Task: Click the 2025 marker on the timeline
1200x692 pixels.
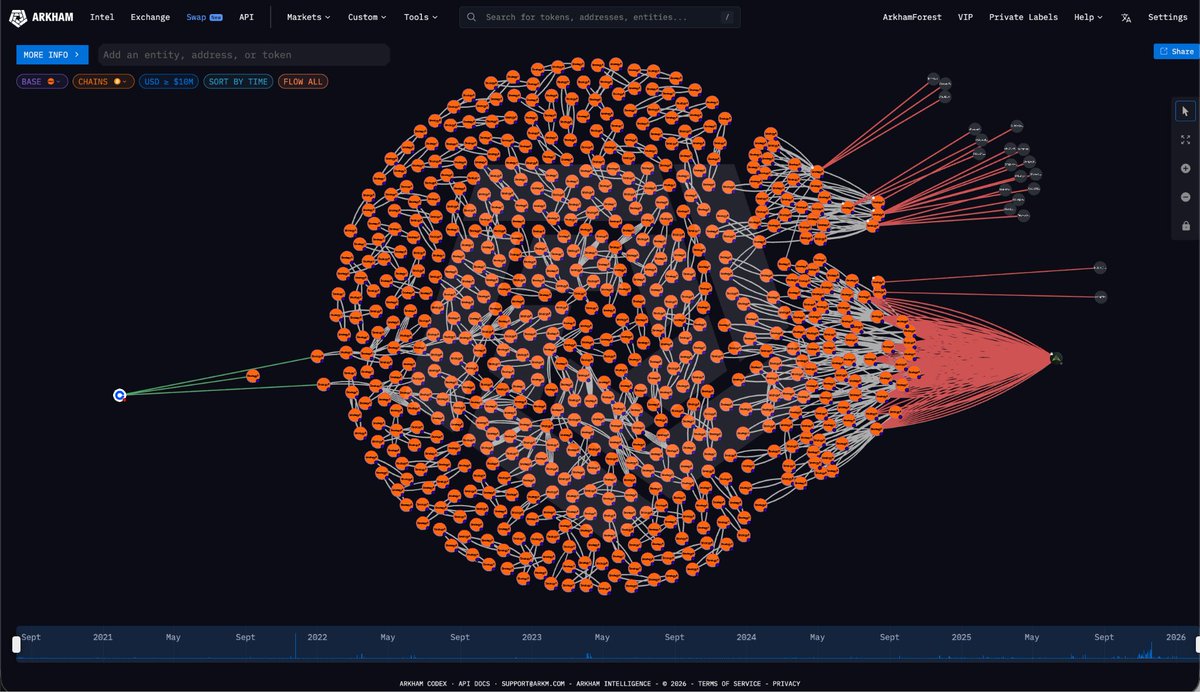Action: (961, 637)
